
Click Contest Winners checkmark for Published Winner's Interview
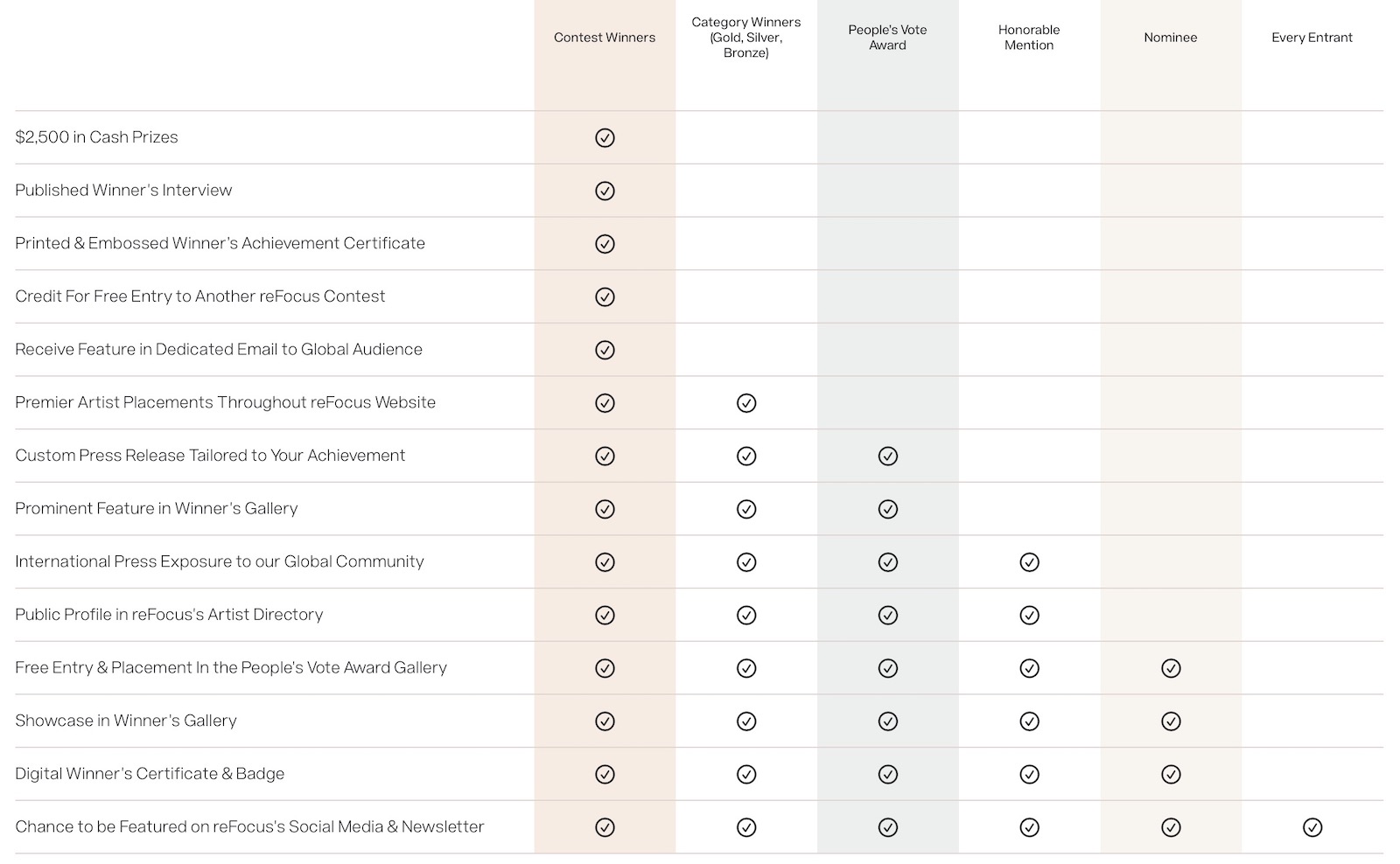click(605, 191)
